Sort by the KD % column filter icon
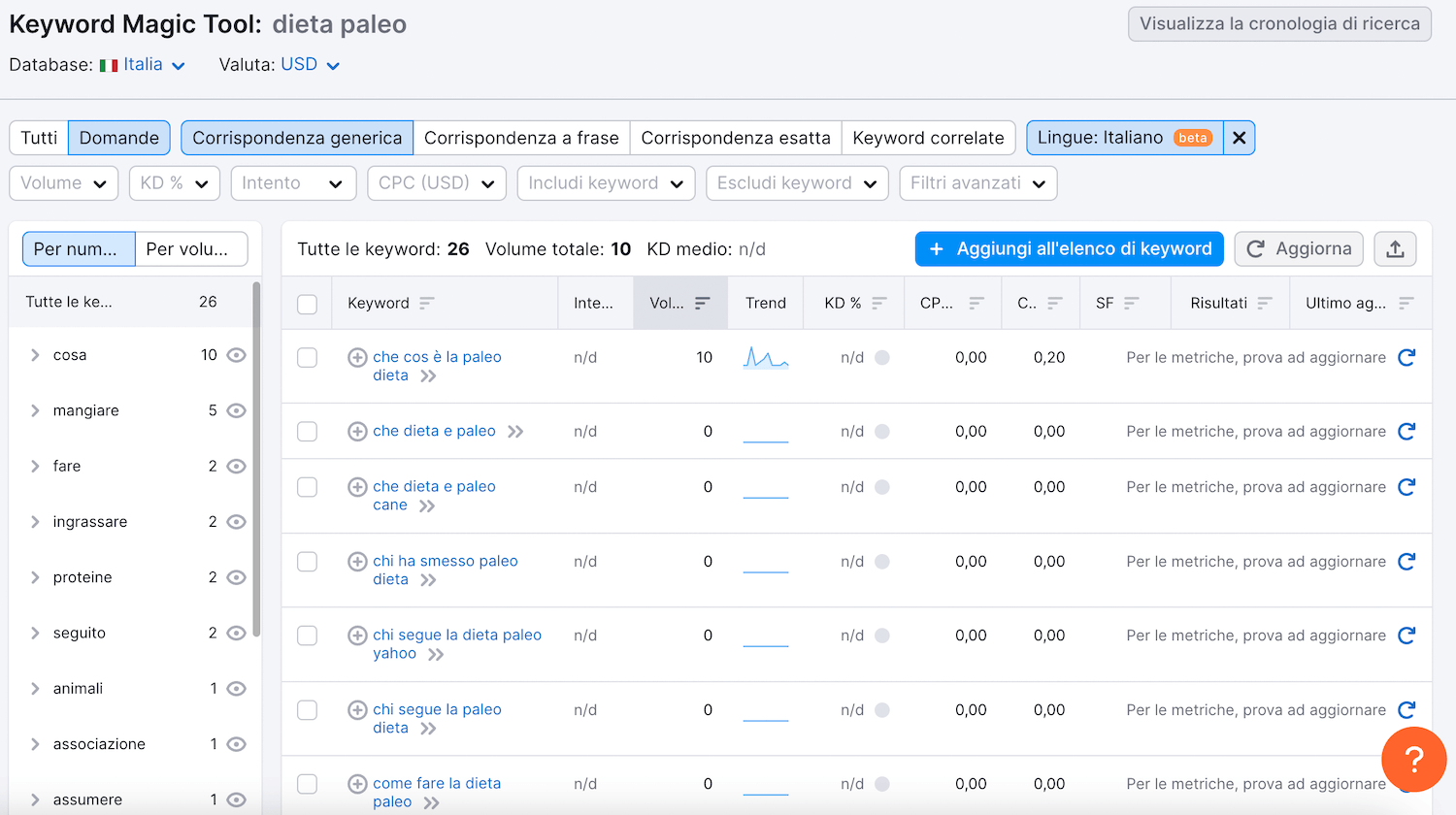The image size is (1456, 815). tap(879, 304)
